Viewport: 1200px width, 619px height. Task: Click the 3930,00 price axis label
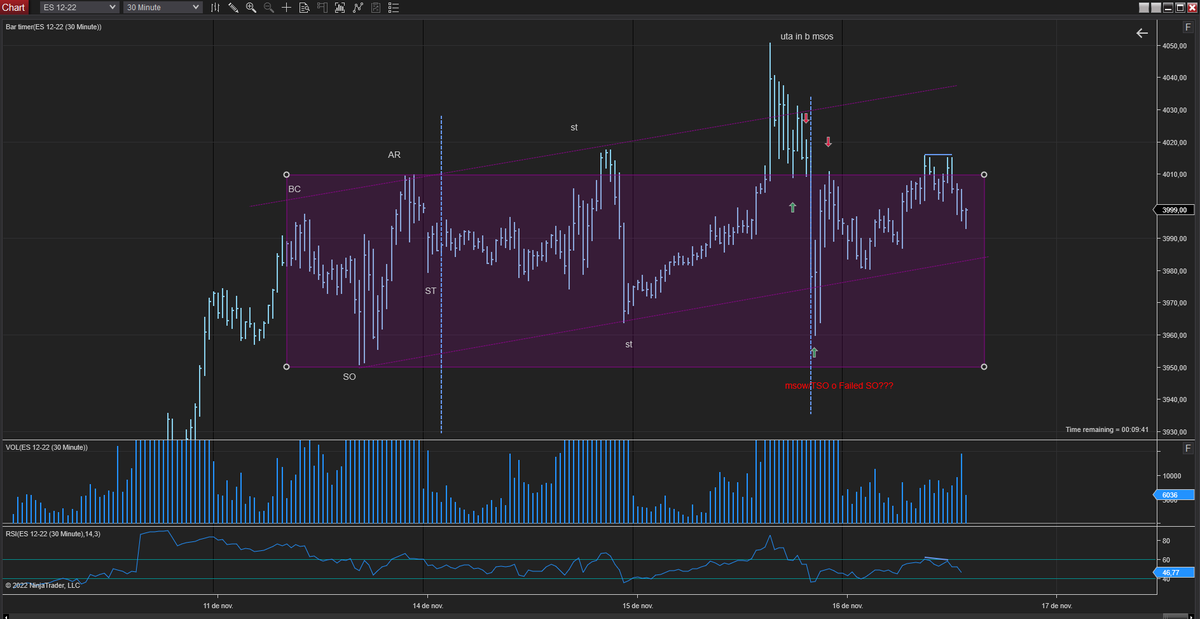pyautogui.click(x=1174, y=432)
